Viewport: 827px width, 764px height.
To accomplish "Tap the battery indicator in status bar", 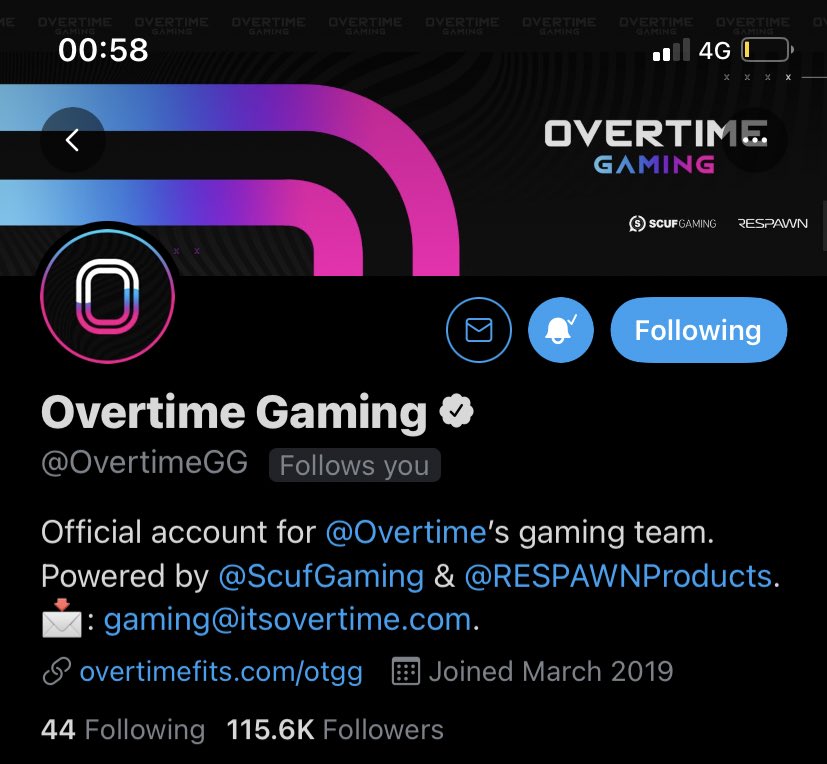I will [x=767, y=50].
